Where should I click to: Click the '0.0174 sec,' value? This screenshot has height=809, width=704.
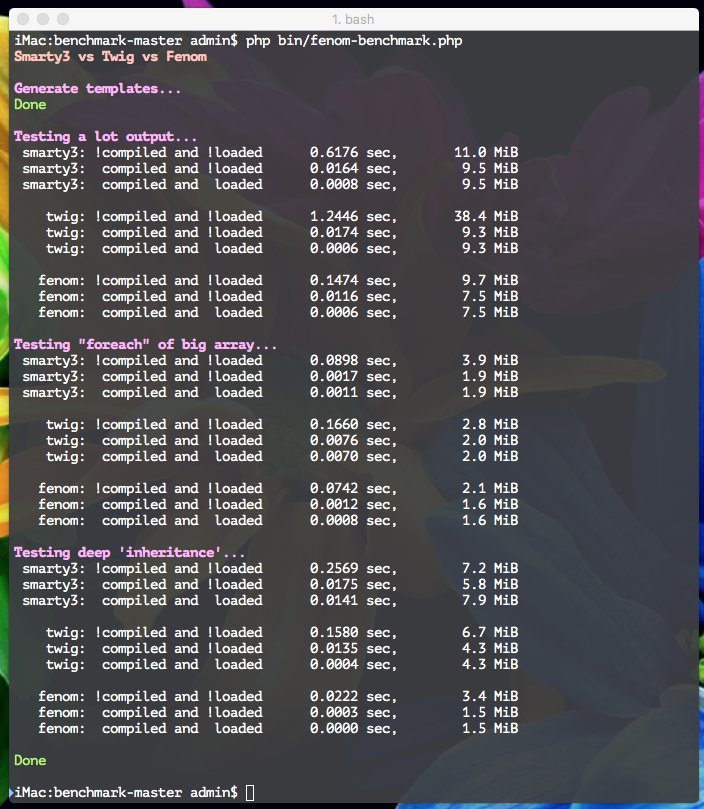pos(353,233)
